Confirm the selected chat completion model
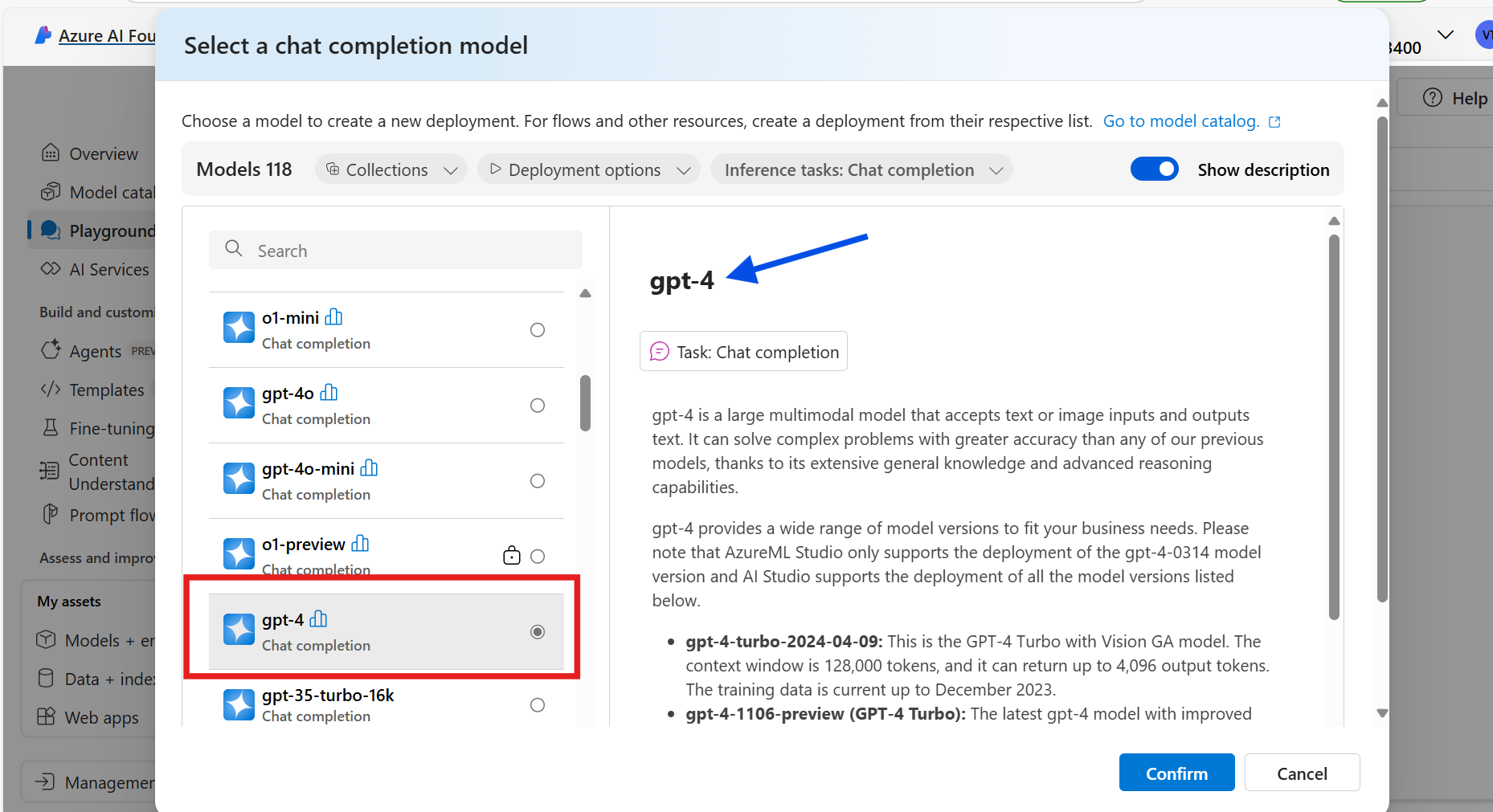Screen dimensions: 1493x812 tap(1176, 773)
